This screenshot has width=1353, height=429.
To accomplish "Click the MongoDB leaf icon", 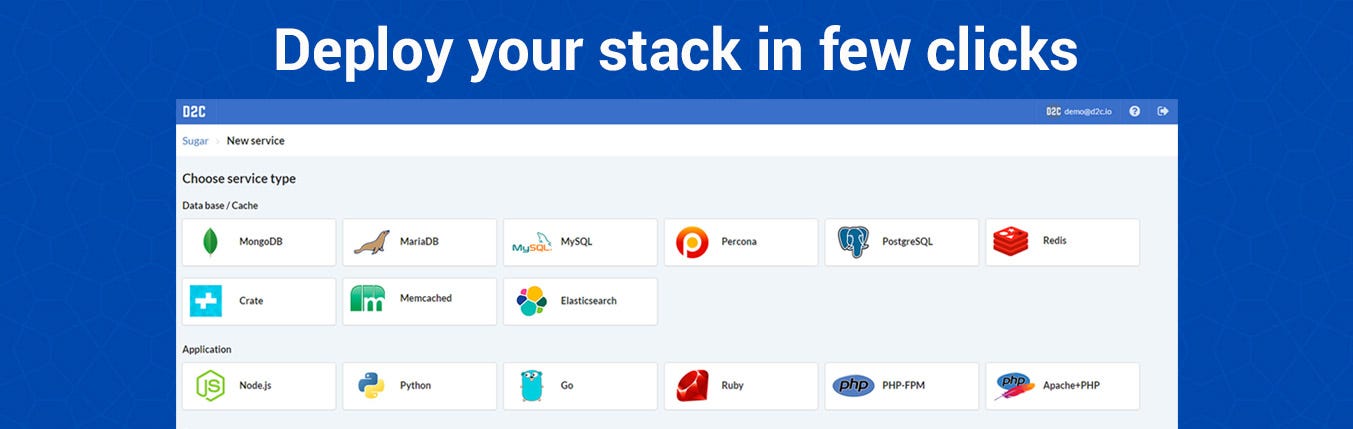I will coord(210,242).
